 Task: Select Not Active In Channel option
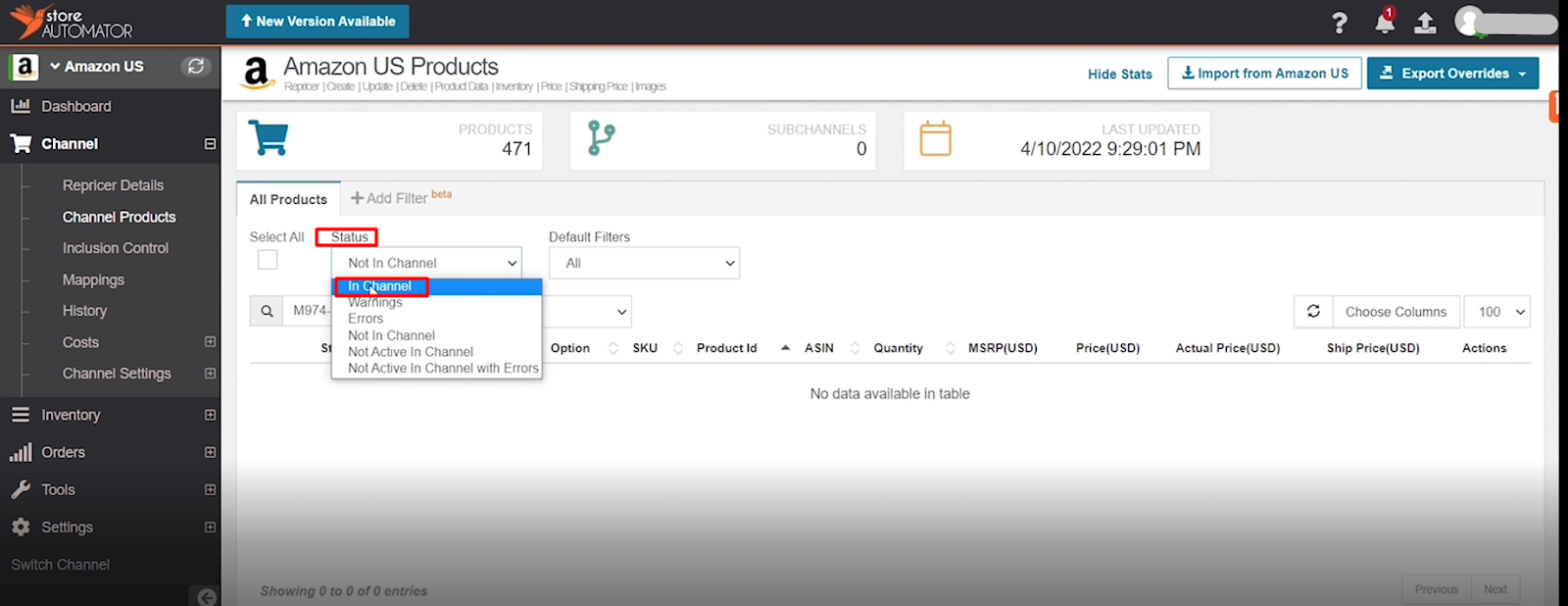(x=437, y=352)
